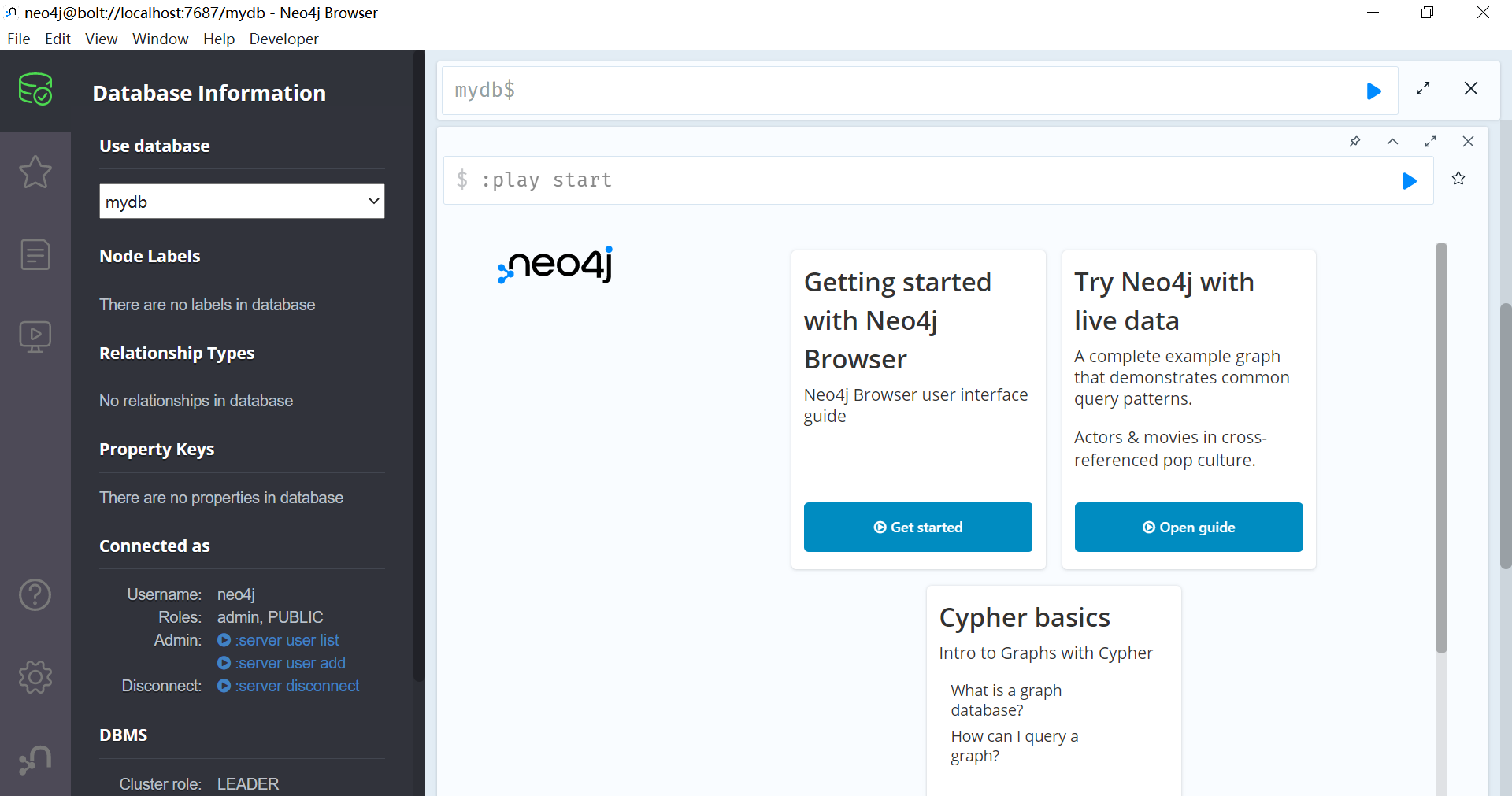Image resolution: width=1512 pixels, height=796 pixels.
Task: Click the Neo4j logo in the guide
Action: click(x=555, y=265)
